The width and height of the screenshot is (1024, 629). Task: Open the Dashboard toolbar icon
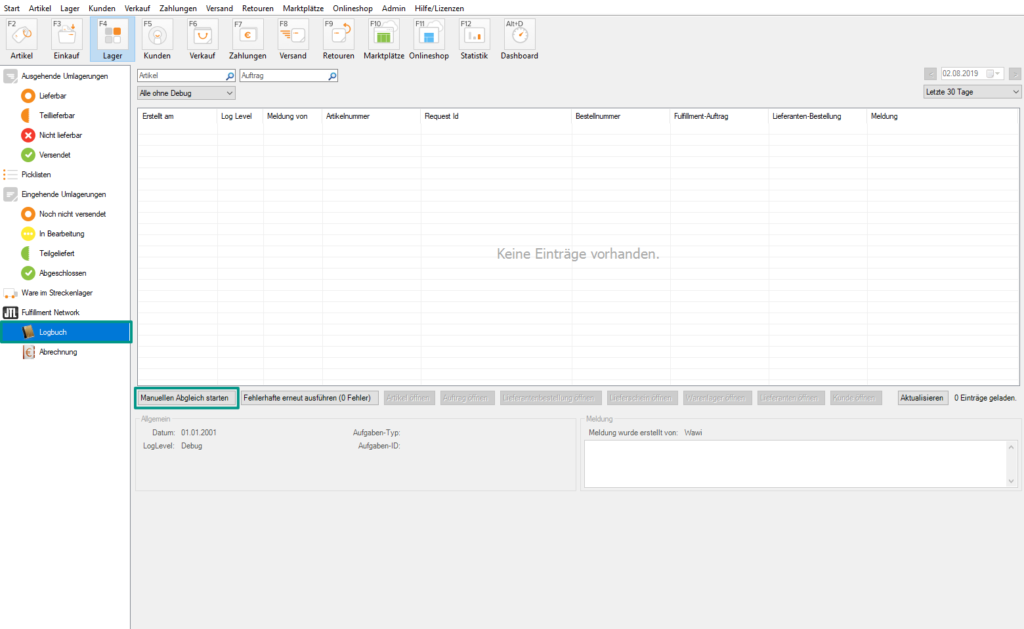519,38
